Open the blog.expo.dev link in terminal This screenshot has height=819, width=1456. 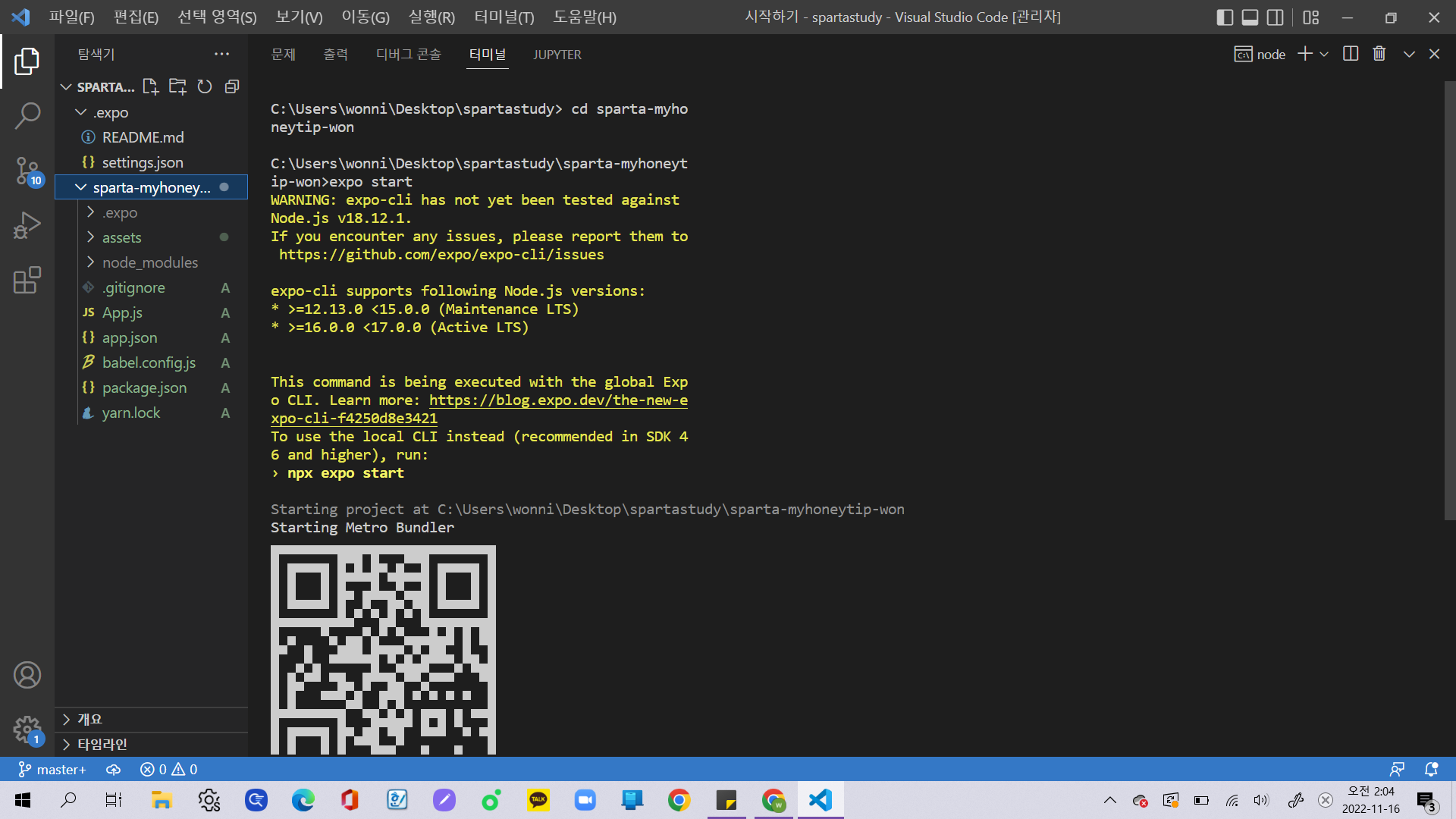(x=558, y=400)
